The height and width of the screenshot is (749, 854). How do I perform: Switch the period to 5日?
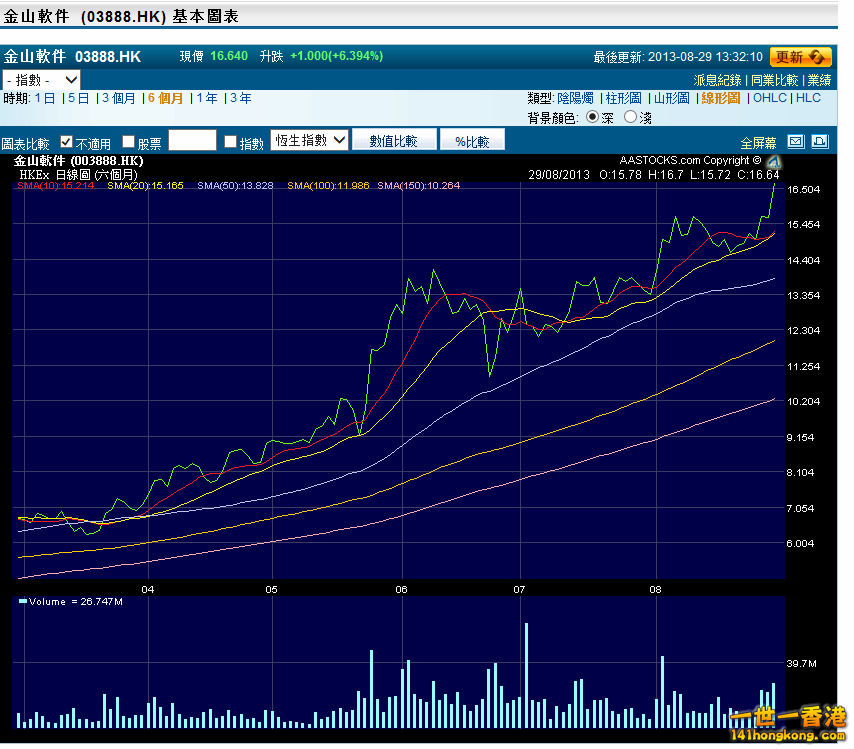click(79, 98)
